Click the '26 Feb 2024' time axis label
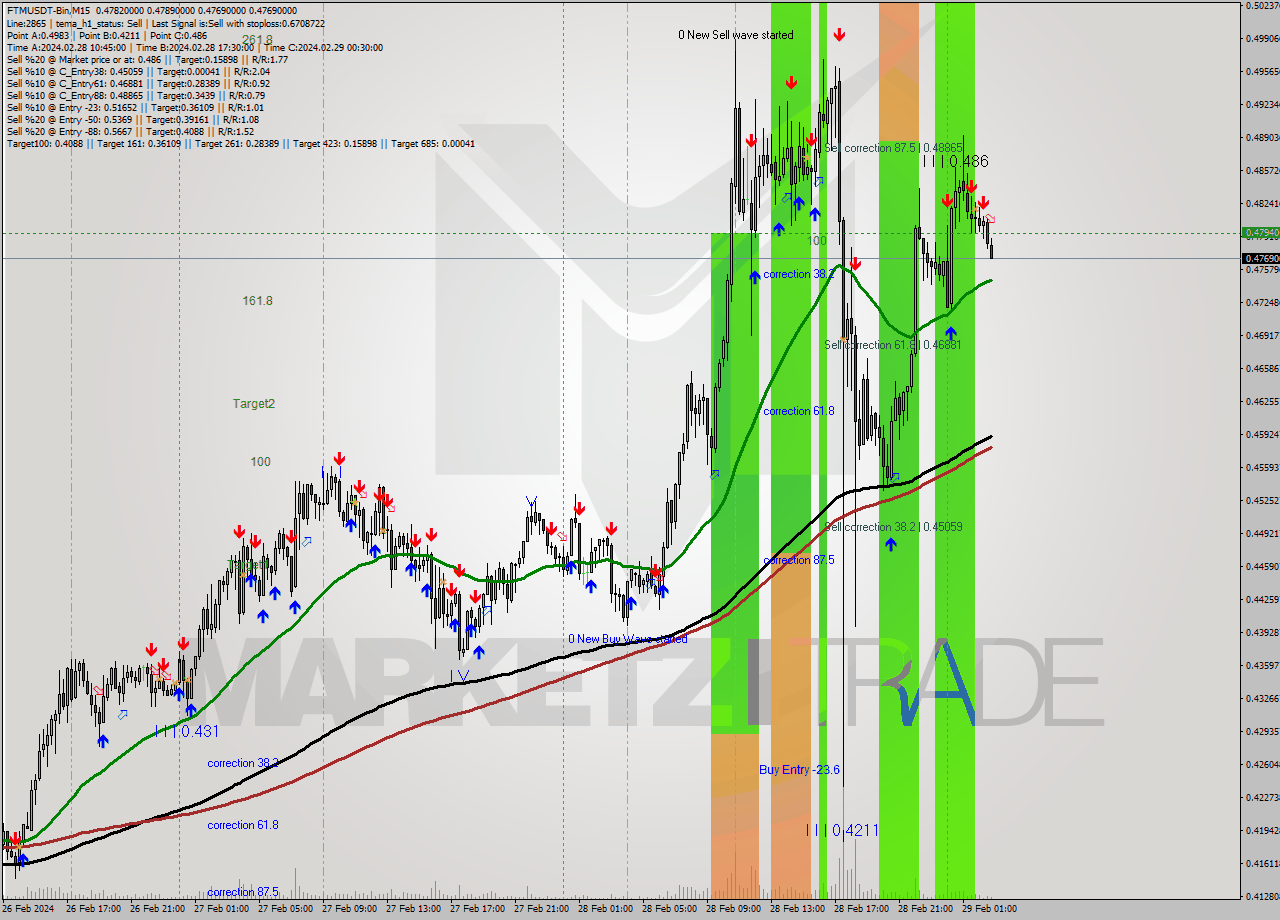The width and height of the screenshot is (1280, 920). [x=29, y=909]
